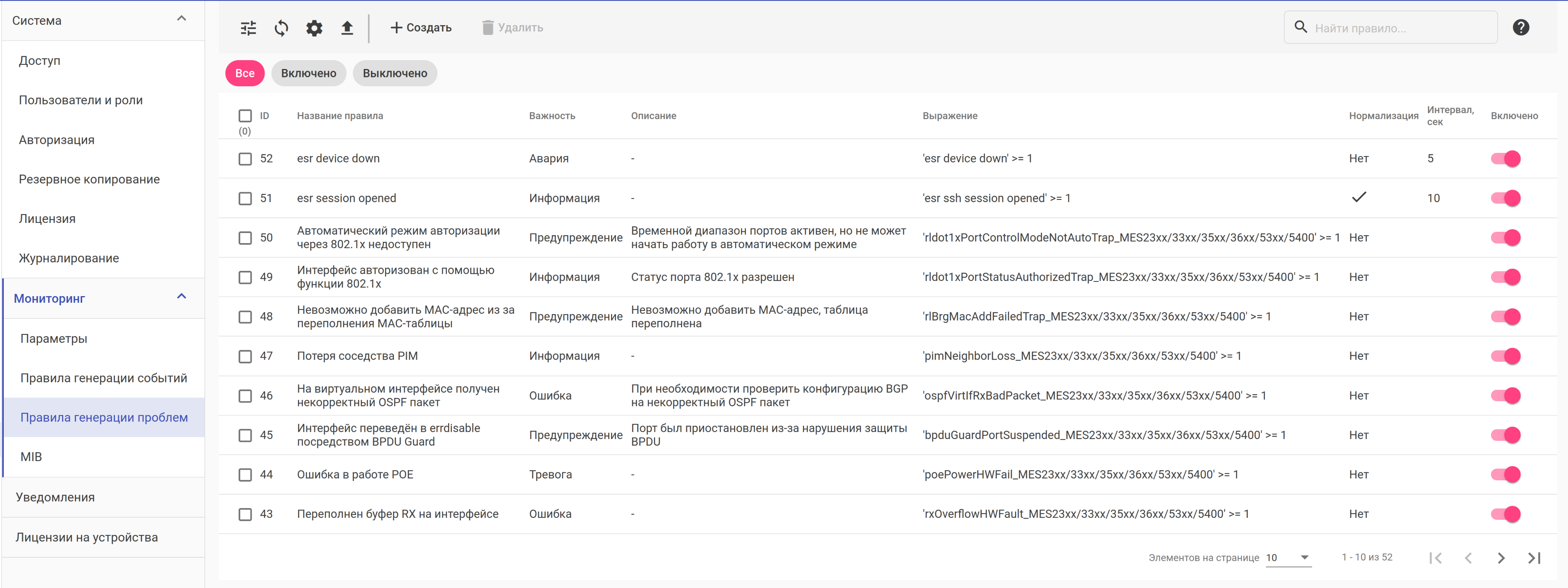Click the search magnifier icon
The width and height of the screenshot is (1568, 588).
pyautogui.click(x=1300, y=27)
